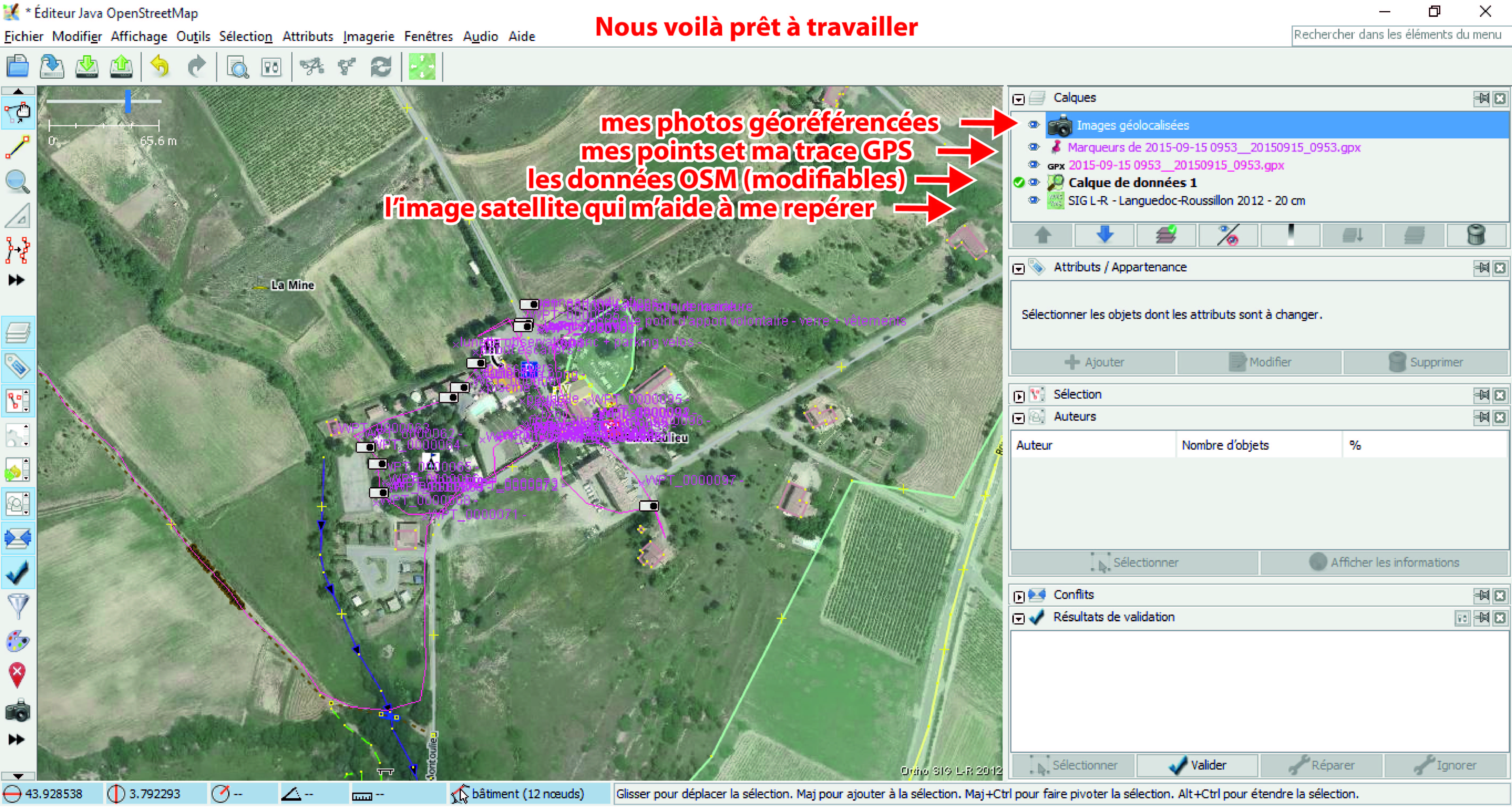
Task: Click the Show/hide layer eye button
Action: coord(1229,235)
